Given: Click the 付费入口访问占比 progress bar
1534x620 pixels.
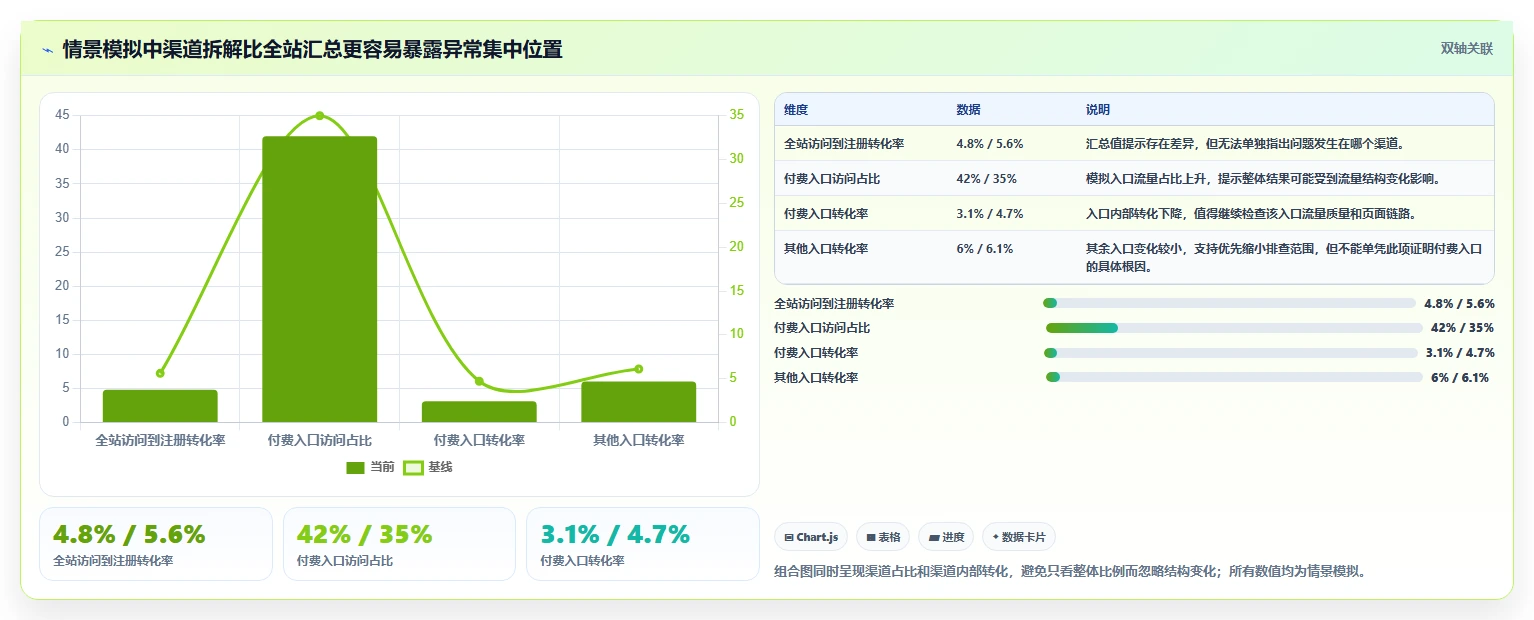Looking at the screenshot, I should tap(1234, 328).
